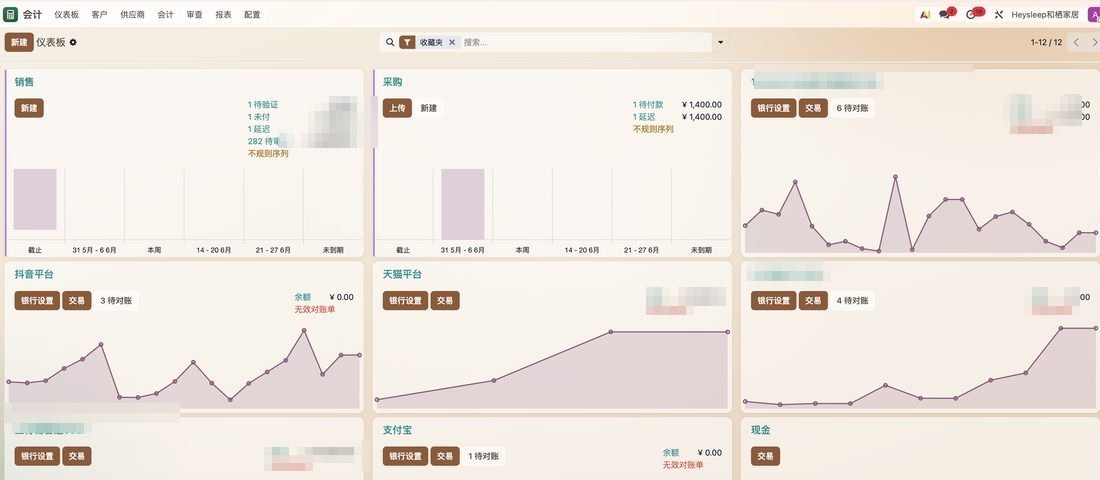This screenshot has width=1100, height=480.
Task: Click 交易 next to 6 待对账
Action: (x=813, y=108)
